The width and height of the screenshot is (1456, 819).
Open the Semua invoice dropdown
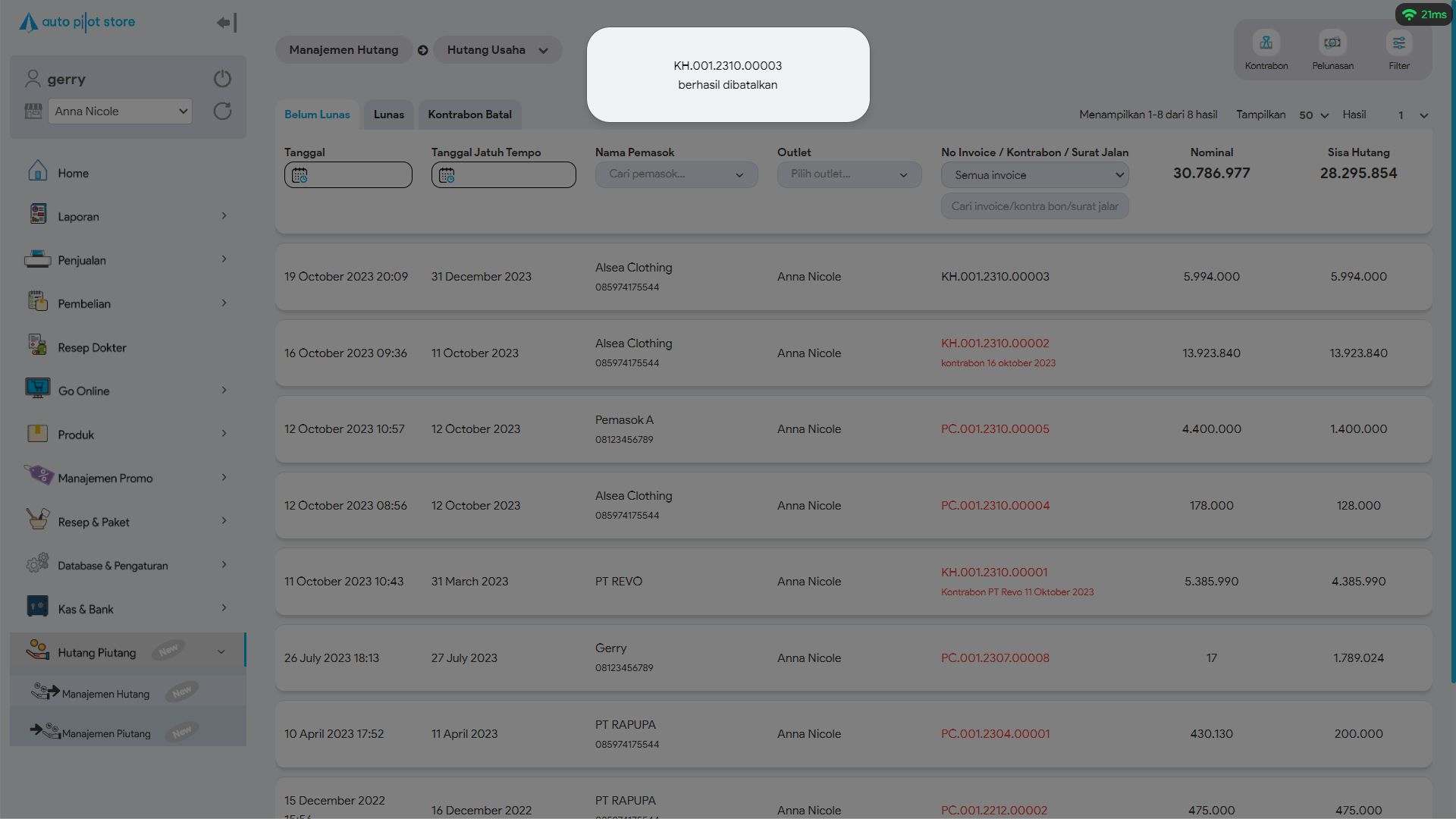(x=1034, y=175)
